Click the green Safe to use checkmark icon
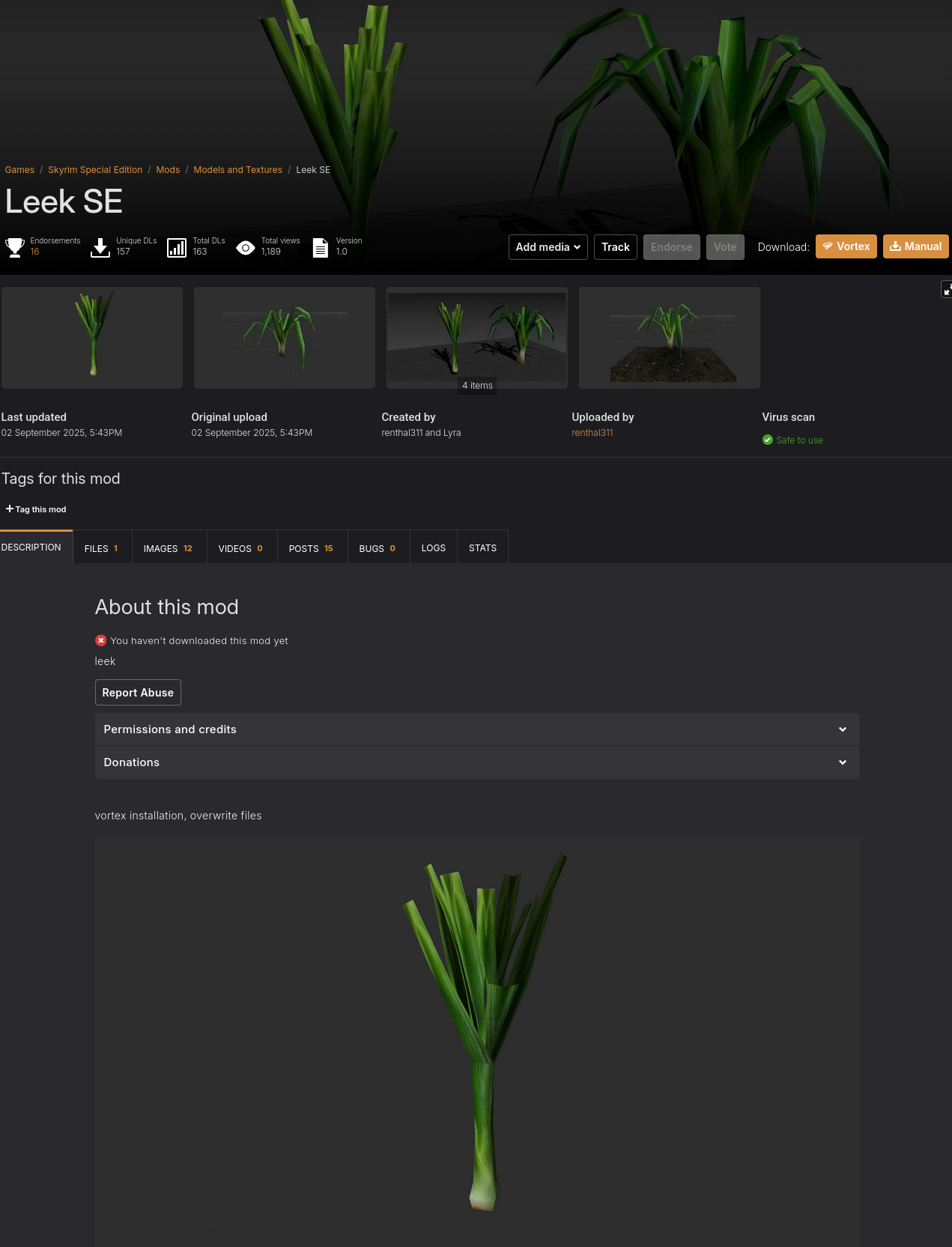Viewport: 952px width, 1247px height. tap(768, 440)
